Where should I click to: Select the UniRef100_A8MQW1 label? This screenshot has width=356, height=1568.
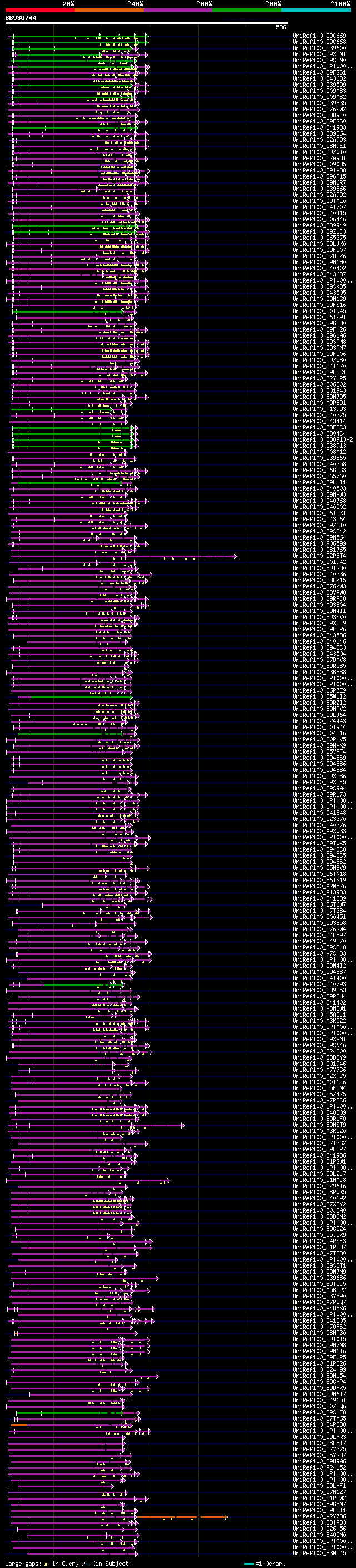[x=319, y=1008]
